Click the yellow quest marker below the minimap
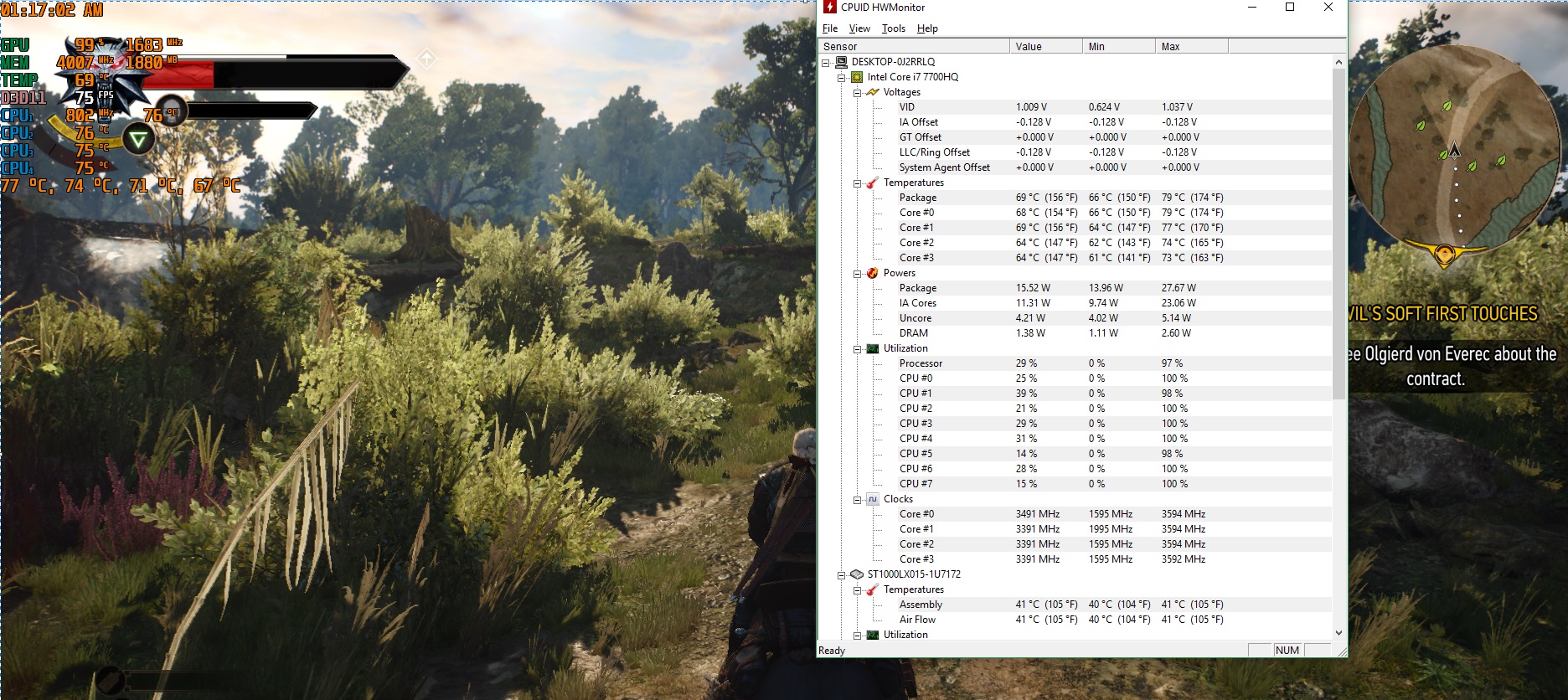 [1446, 255]
